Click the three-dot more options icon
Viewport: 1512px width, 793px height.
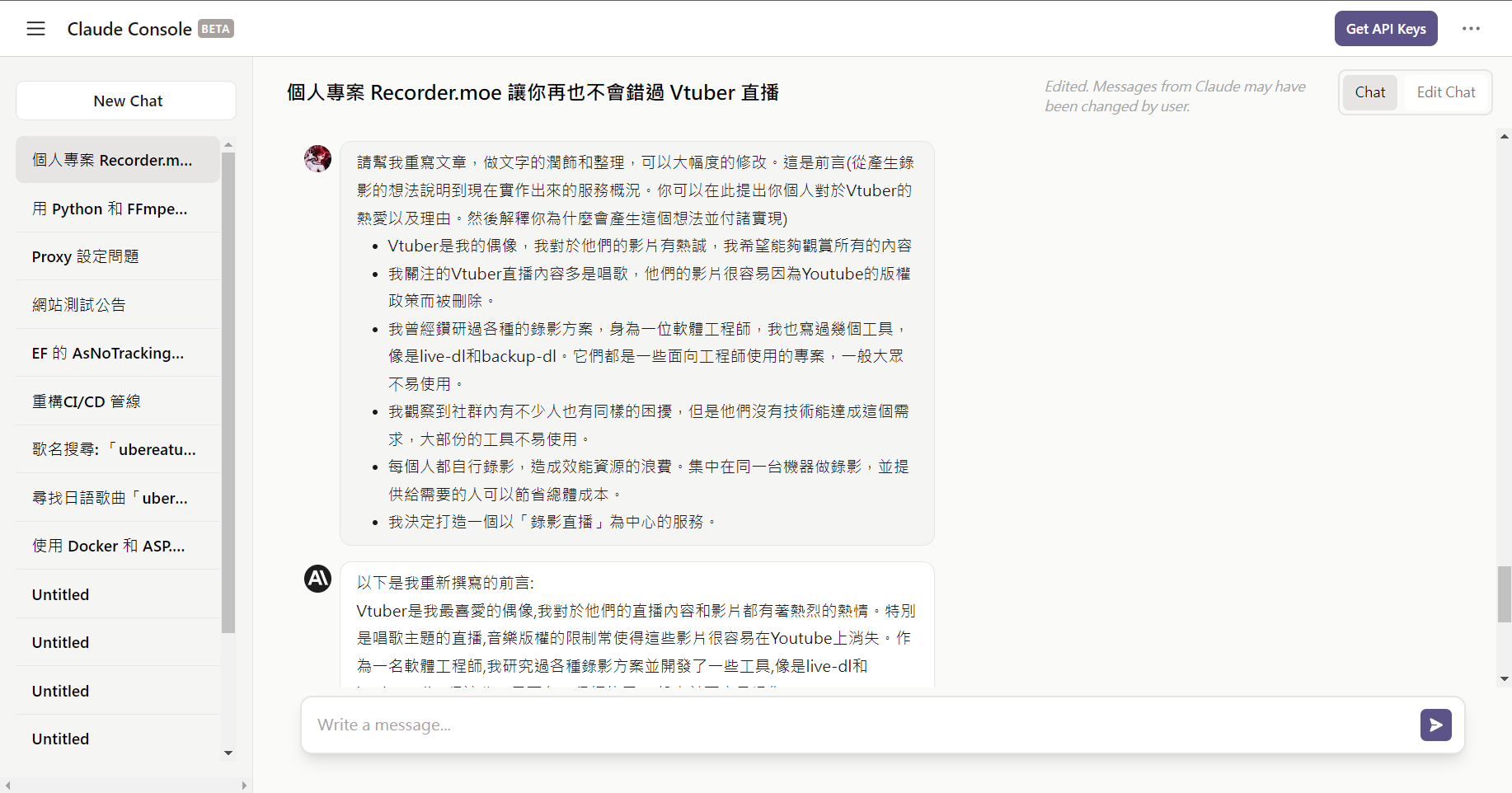coord(1471,29)
